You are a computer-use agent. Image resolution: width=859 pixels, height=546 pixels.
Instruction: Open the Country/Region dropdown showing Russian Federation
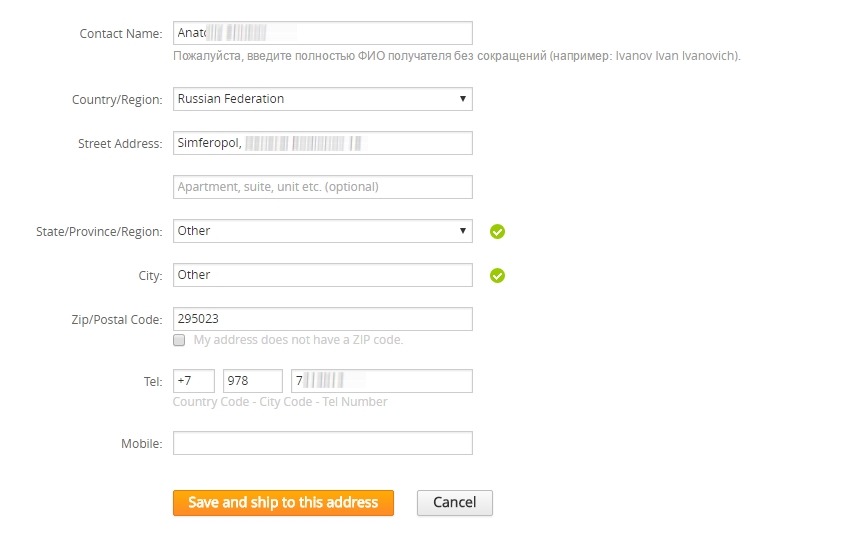(x=322, y=99)
